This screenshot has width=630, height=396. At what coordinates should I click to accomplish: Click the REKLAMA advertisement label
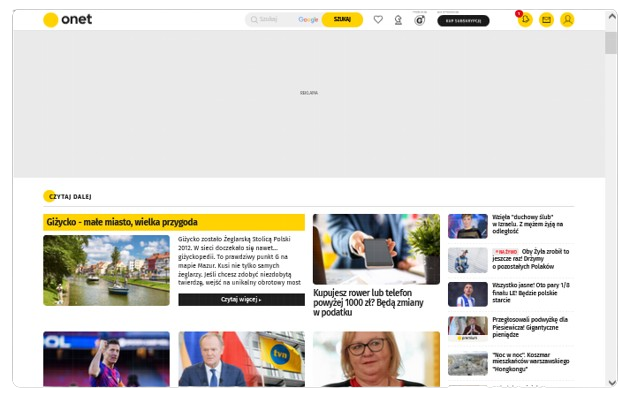coord(309,93)
